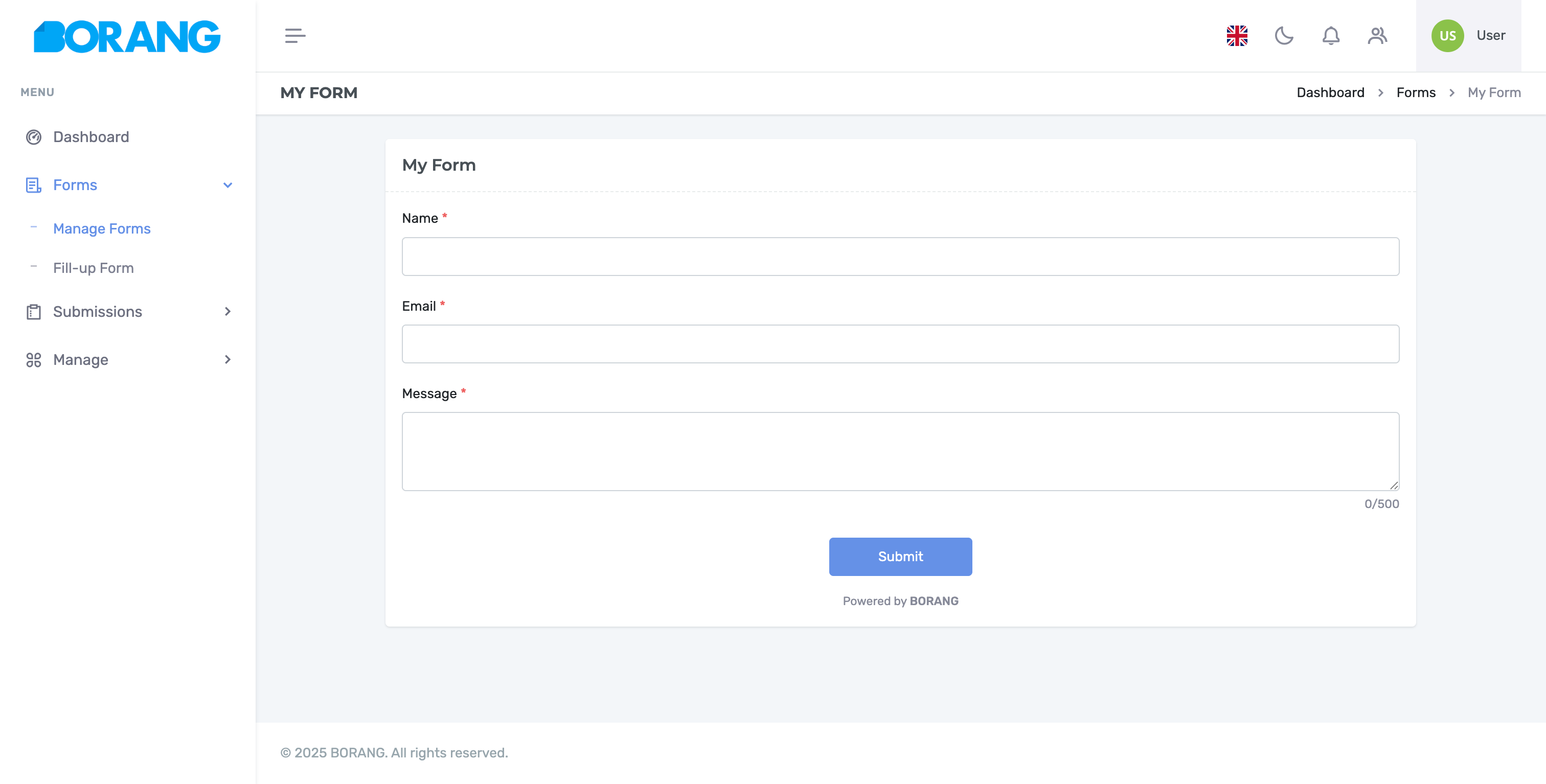Click the 2025 BORANG copyright footer text
This screenshot has width=1546, height=784.
[394, 753]
